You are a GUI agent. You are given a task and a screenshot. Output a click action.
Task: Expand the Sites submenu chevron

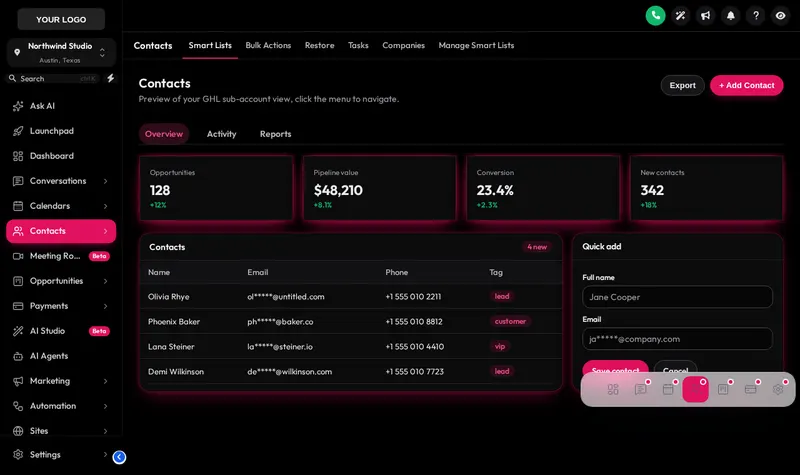[x=105, y=431]
